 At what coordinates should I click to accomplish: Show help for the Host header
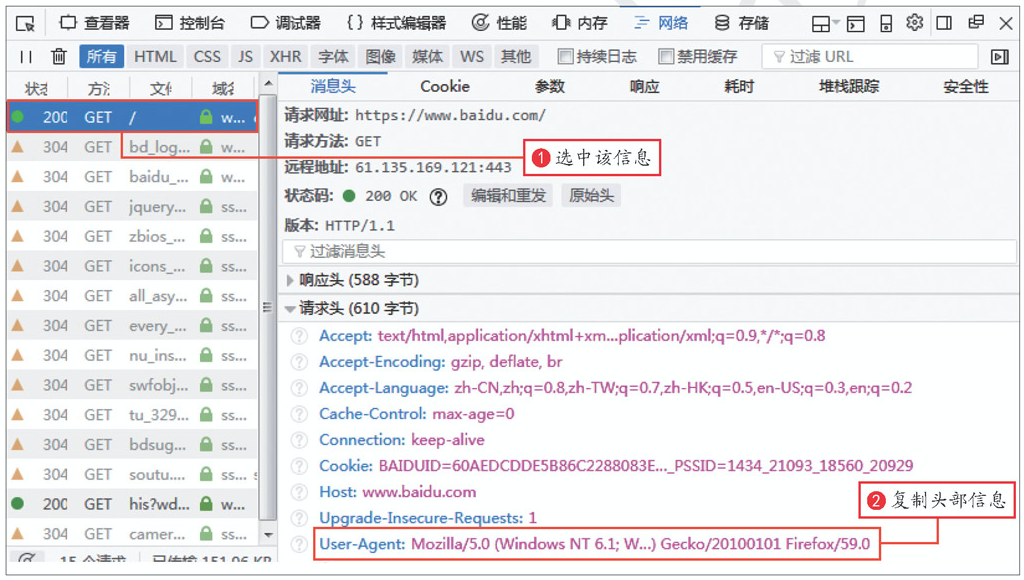[299, 492]
